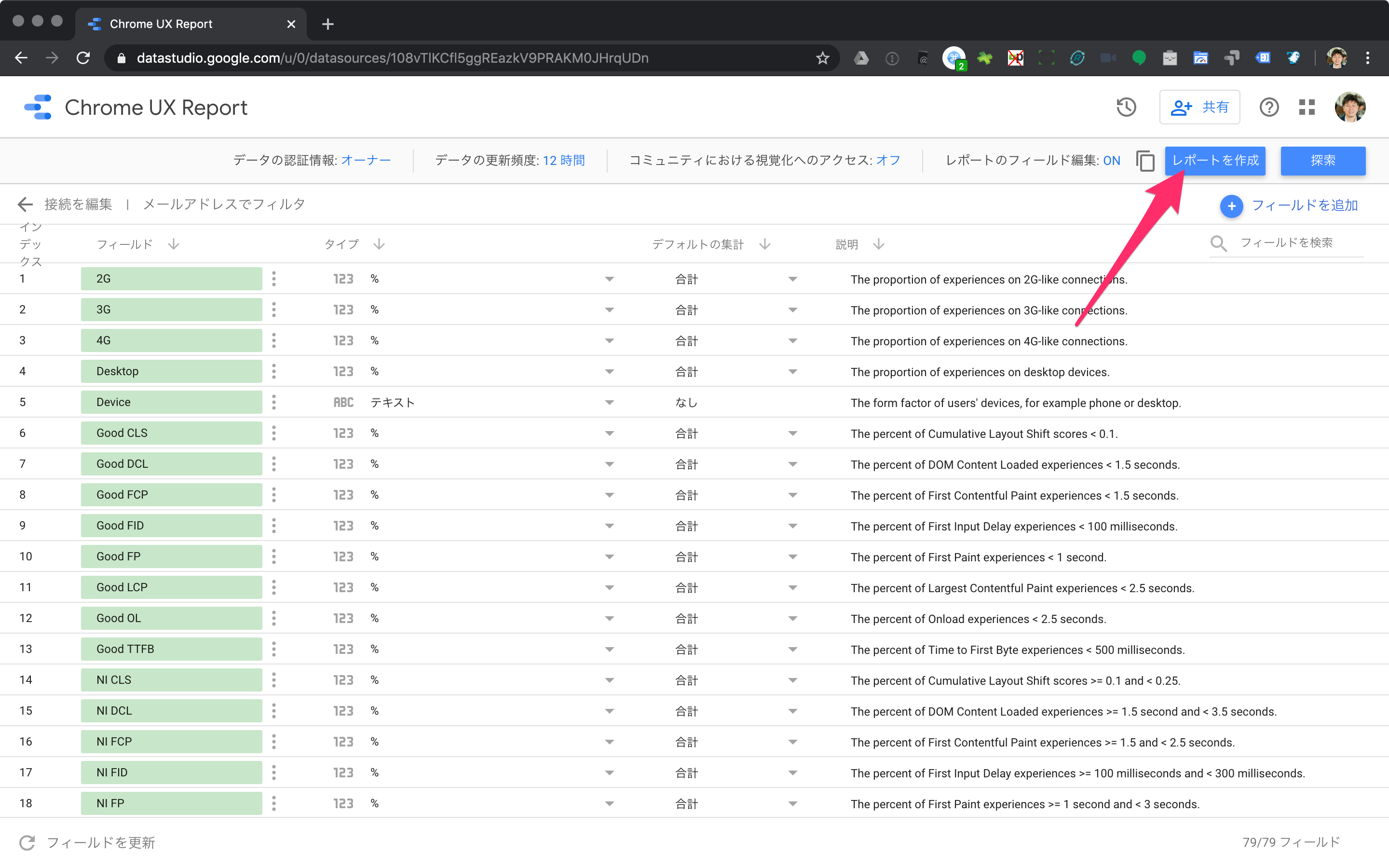Open the account avatar in Data Studio header

(1349, 108)
